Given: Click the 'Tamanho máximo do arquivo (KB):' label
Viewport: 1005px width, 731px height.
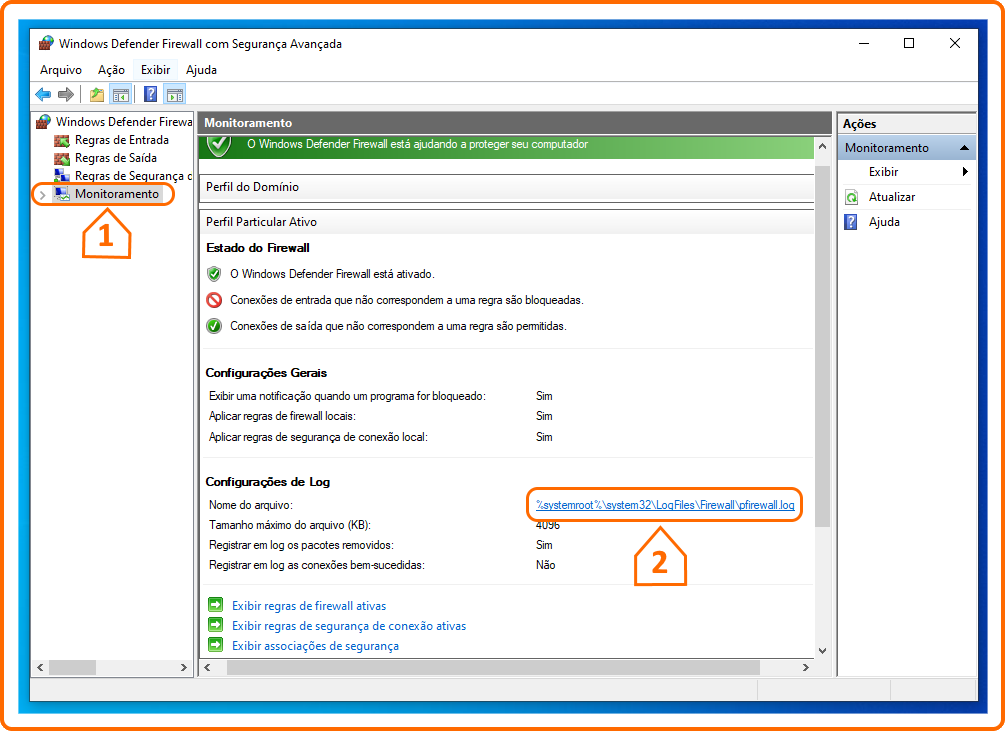Looking at the screenshot, I should (x=290, y=525).
